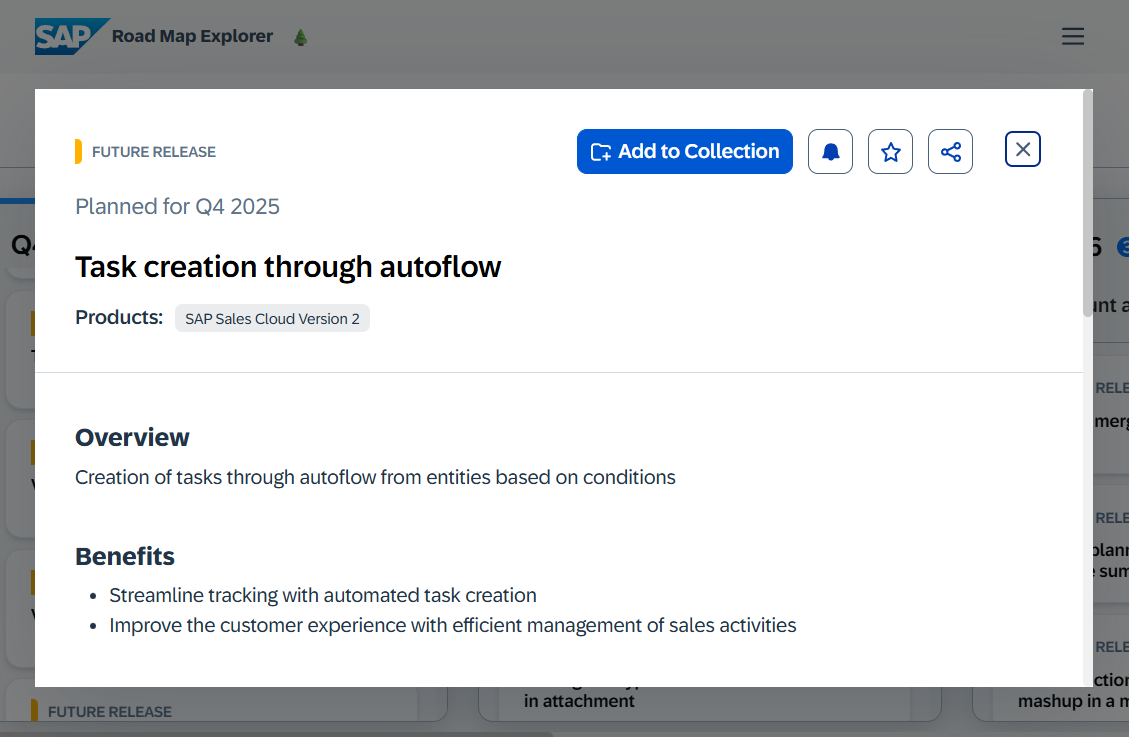Click the Overview section heading
Screen dimensions: 1129x737
[132, 438]
